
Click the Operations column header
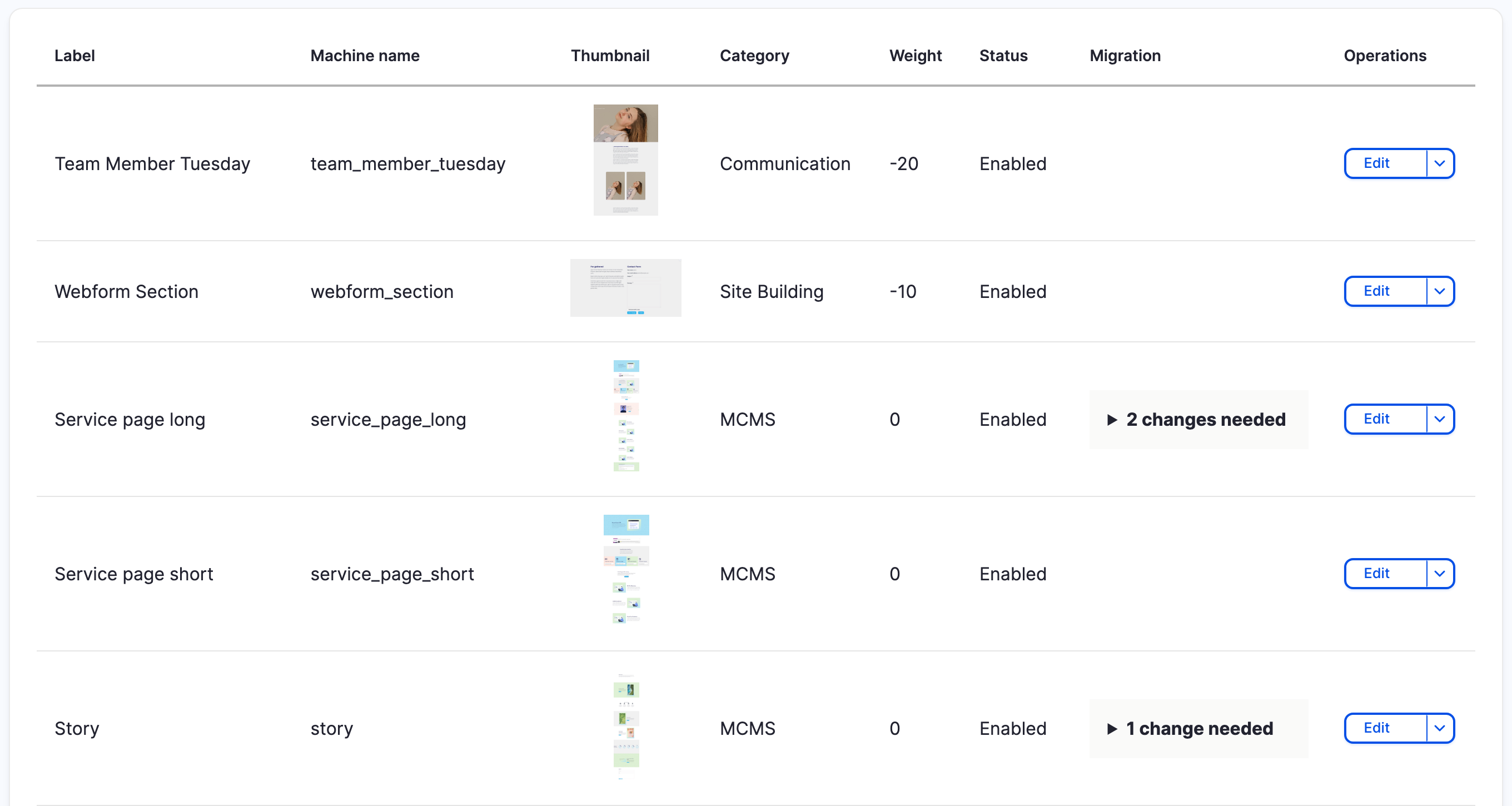[x=1385, y=56]
